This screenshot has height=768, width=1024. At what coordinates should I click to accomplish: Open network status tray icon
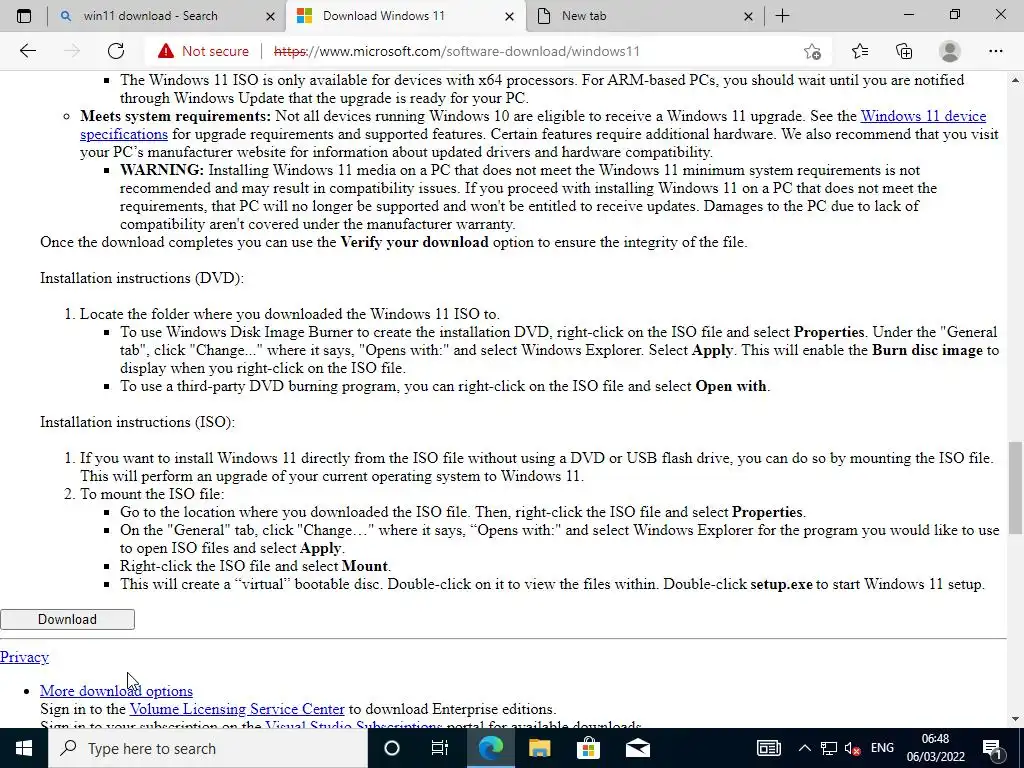point(829,748)
